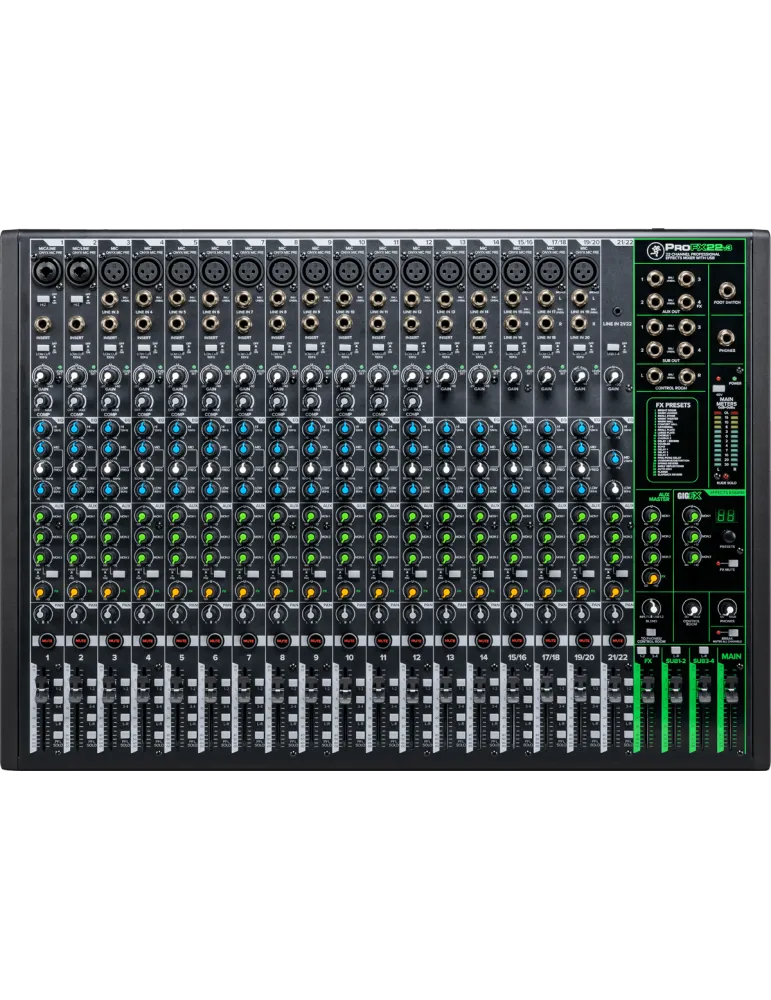771x1000 pixels.
Task: Click the FX PRESETS list heading
Action: click(673, 405)
